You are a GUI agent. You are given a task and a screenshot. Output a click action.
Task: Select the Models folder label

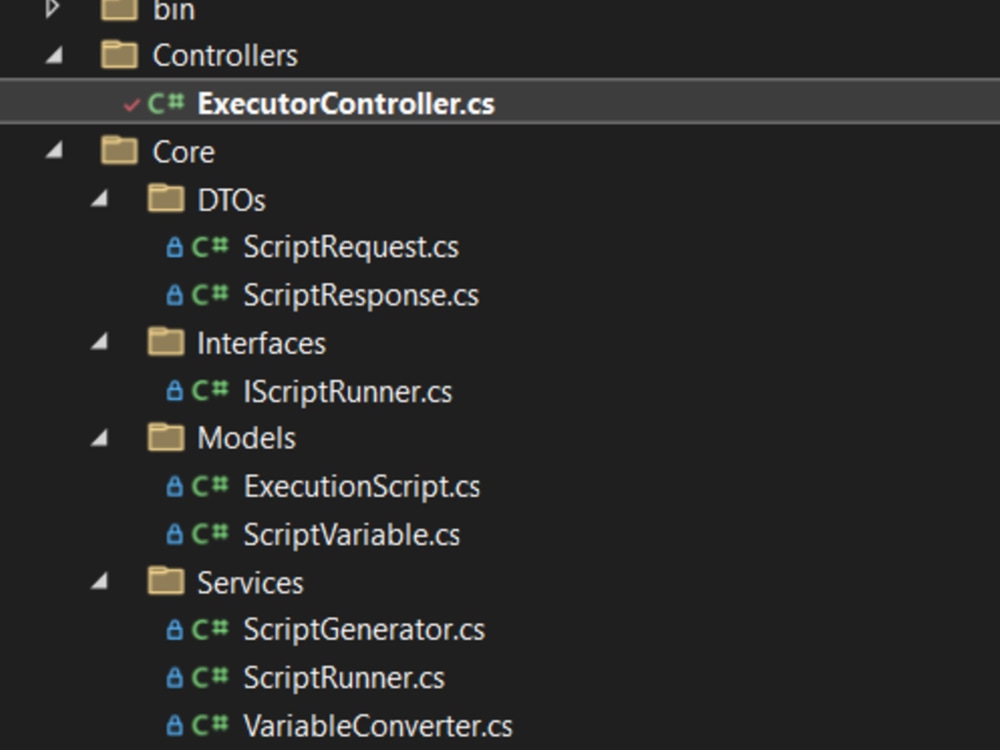click(x=247, y=438)
